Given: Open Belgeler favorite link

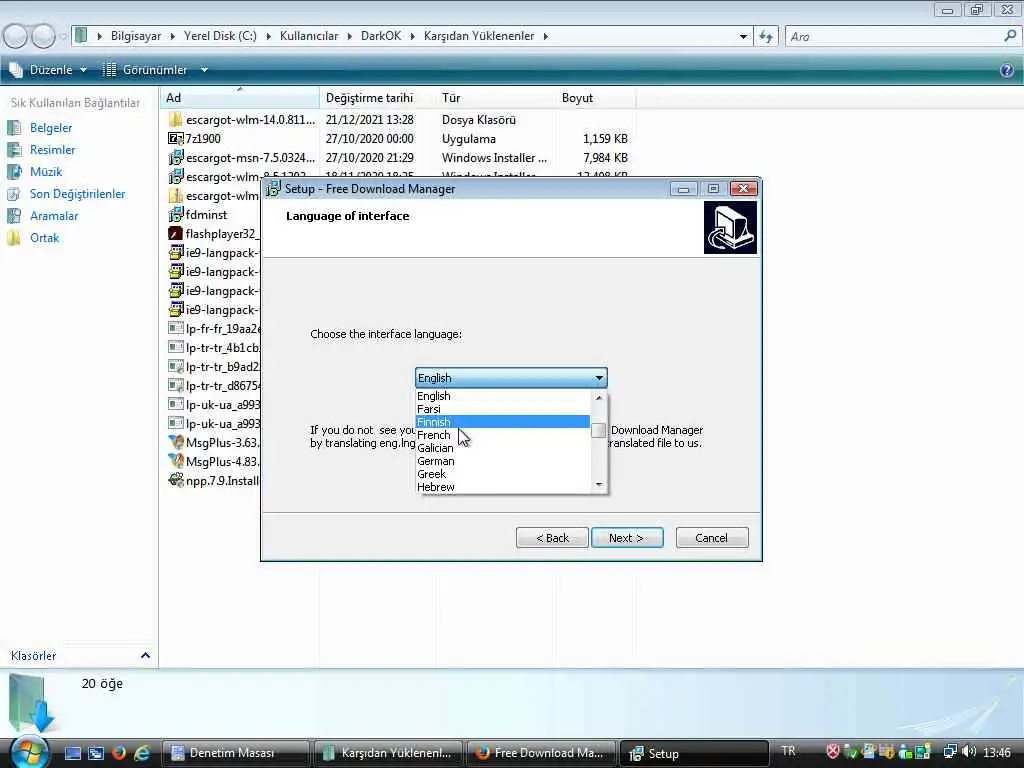Looking at the screenshot, I should click(50, 128).
